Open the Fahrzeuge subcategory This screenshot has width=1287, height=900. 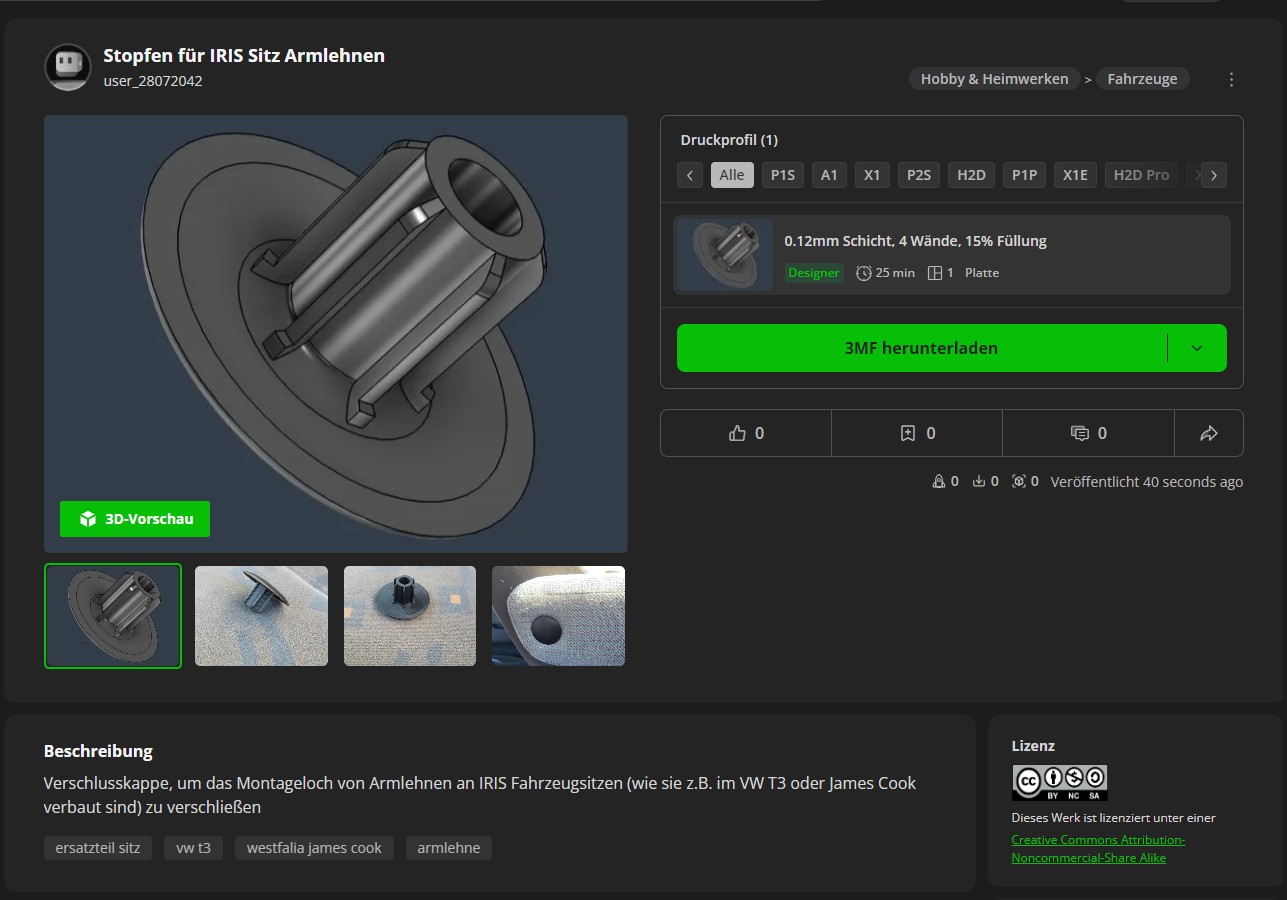click(1142, 79)
